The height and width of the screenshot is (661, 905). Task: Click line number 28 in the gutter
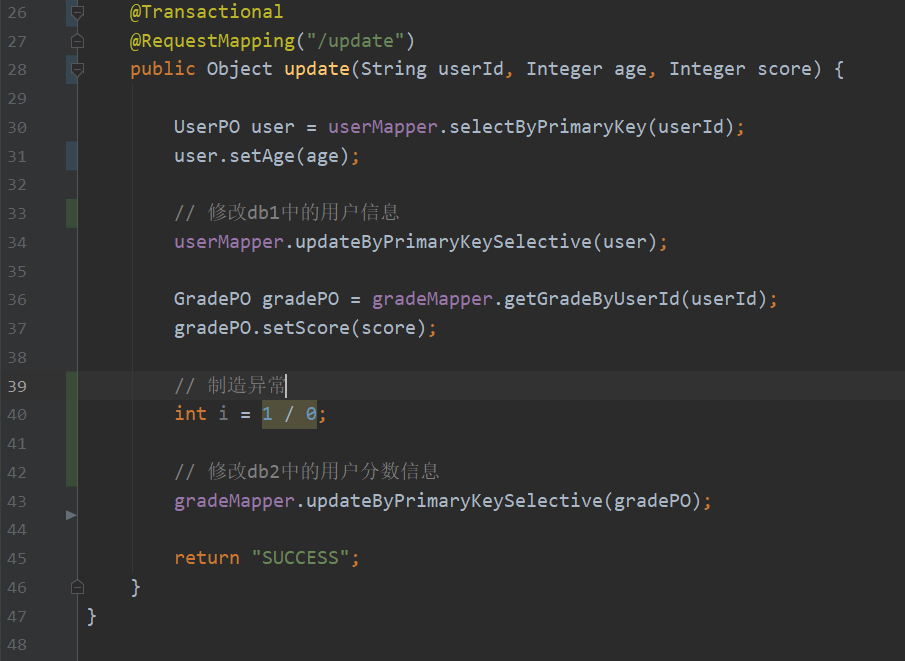[17, 70]
